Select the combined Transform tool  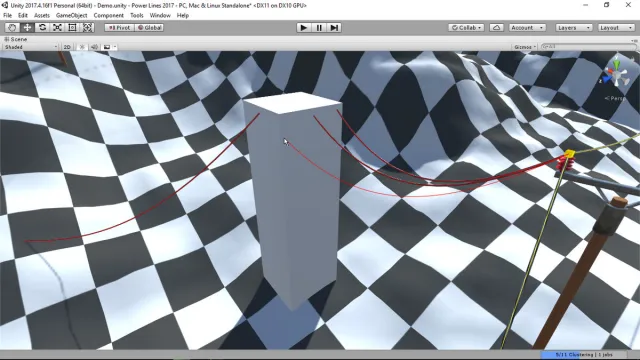click(87, 27)
